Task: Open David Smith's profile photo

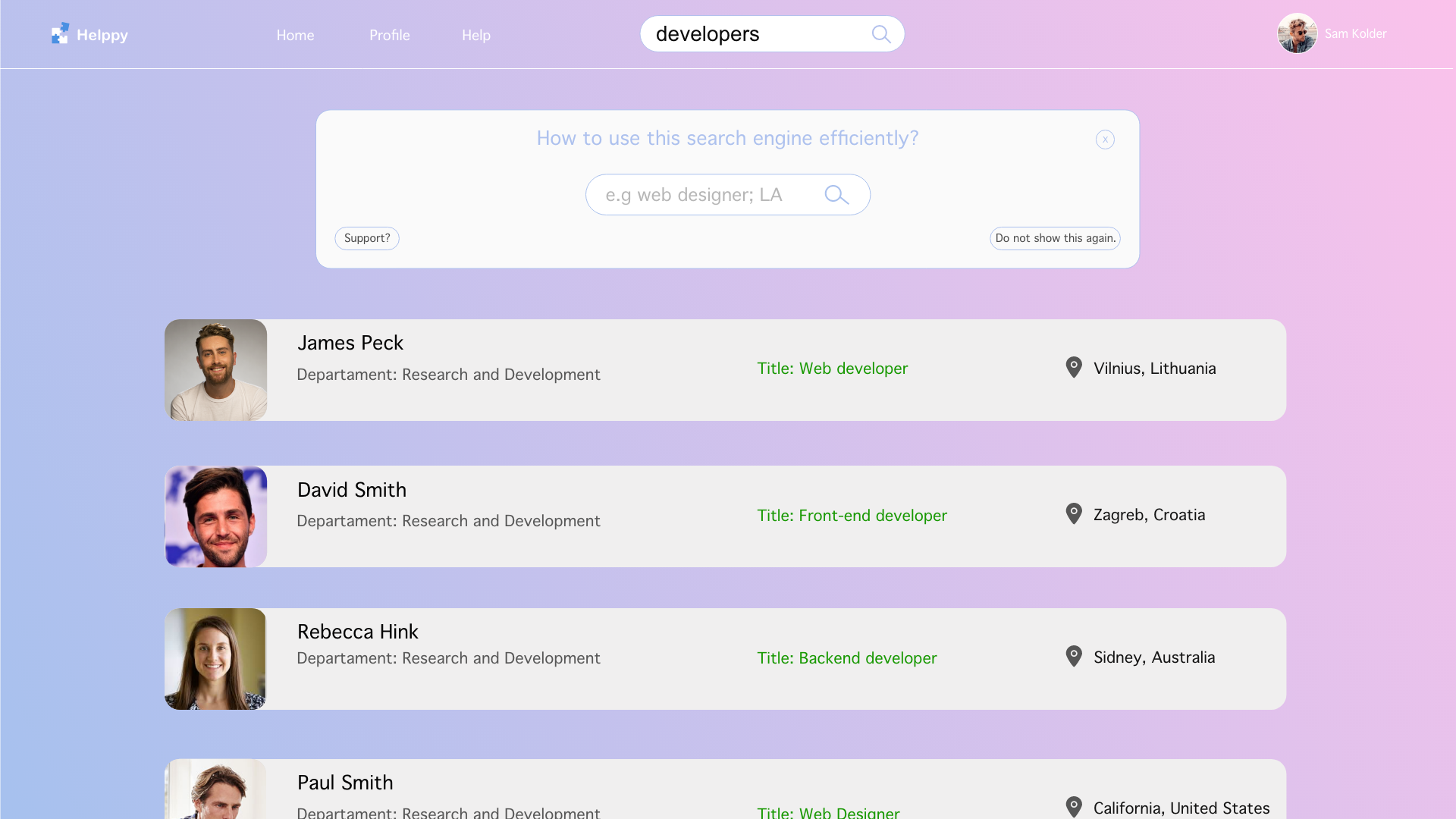Action: [x=216, y=516]
